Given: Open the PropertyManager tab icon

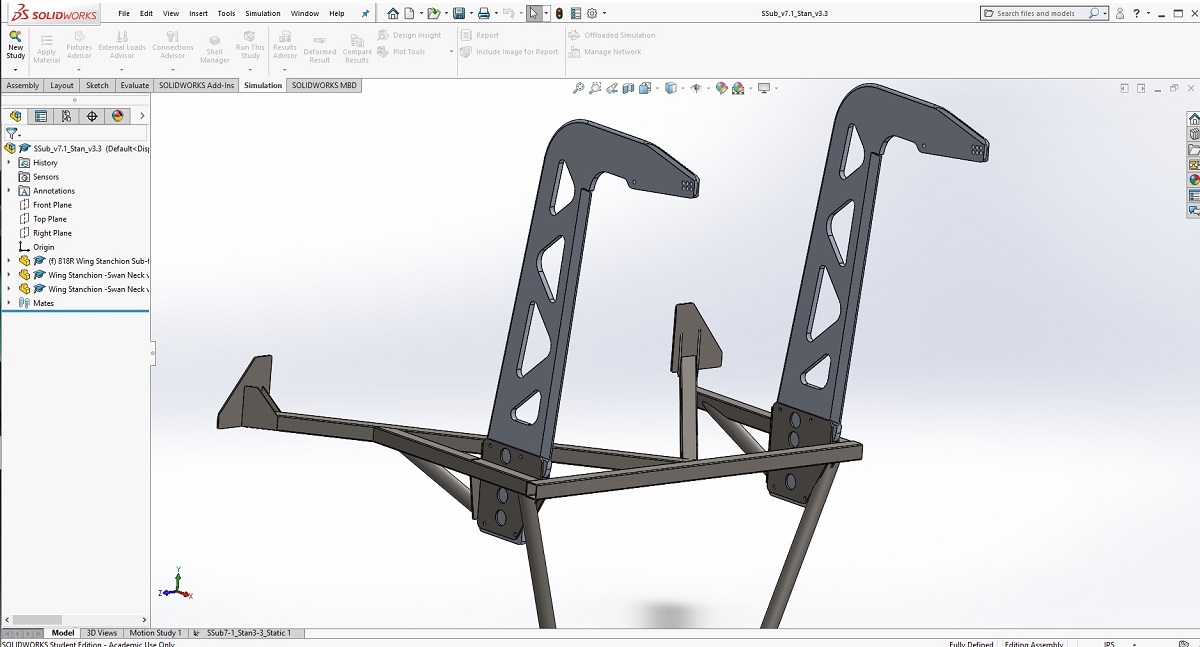Looking at the screenshot, I should point(41,116).
